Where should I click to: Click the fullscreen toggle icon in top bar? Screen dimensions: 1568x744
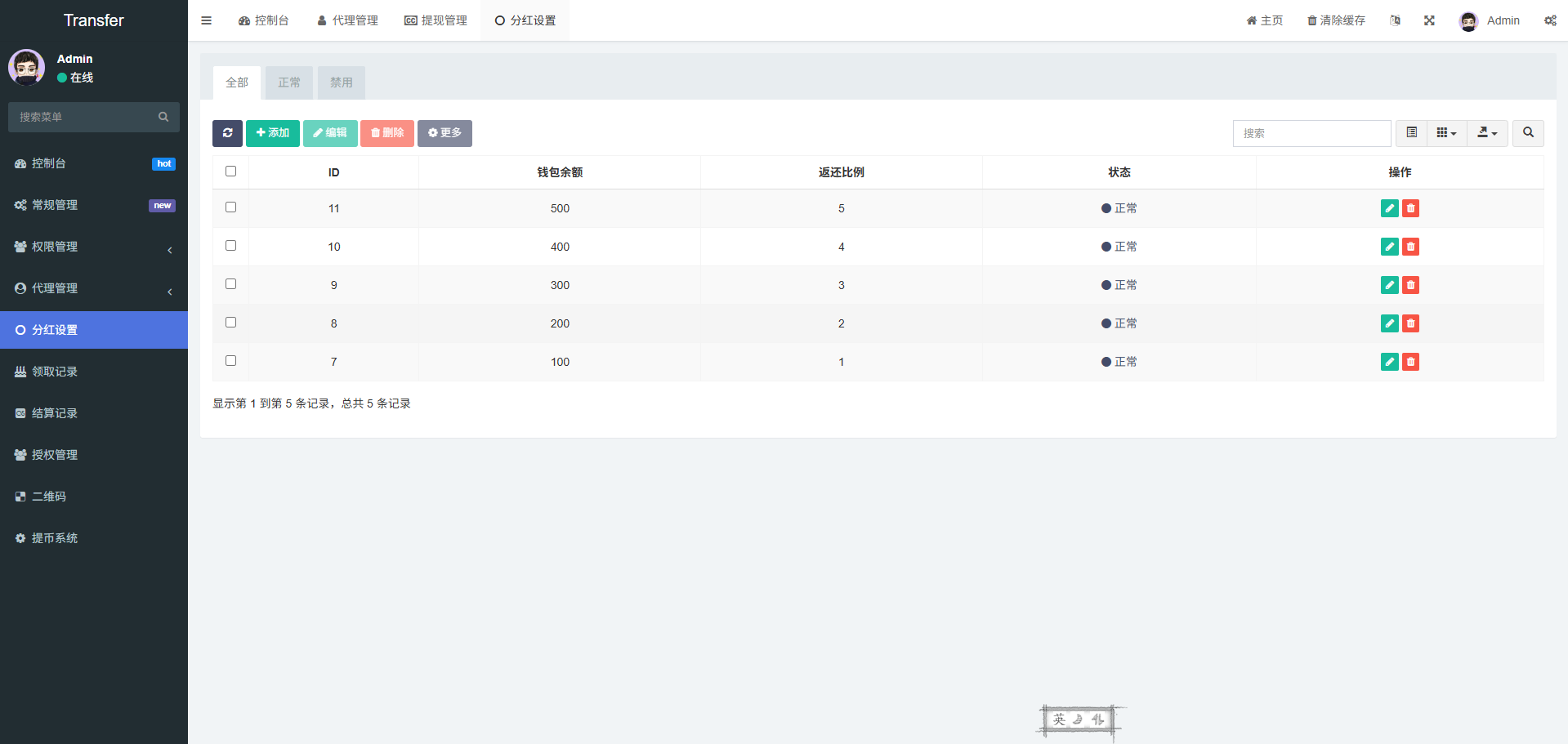1428,20
